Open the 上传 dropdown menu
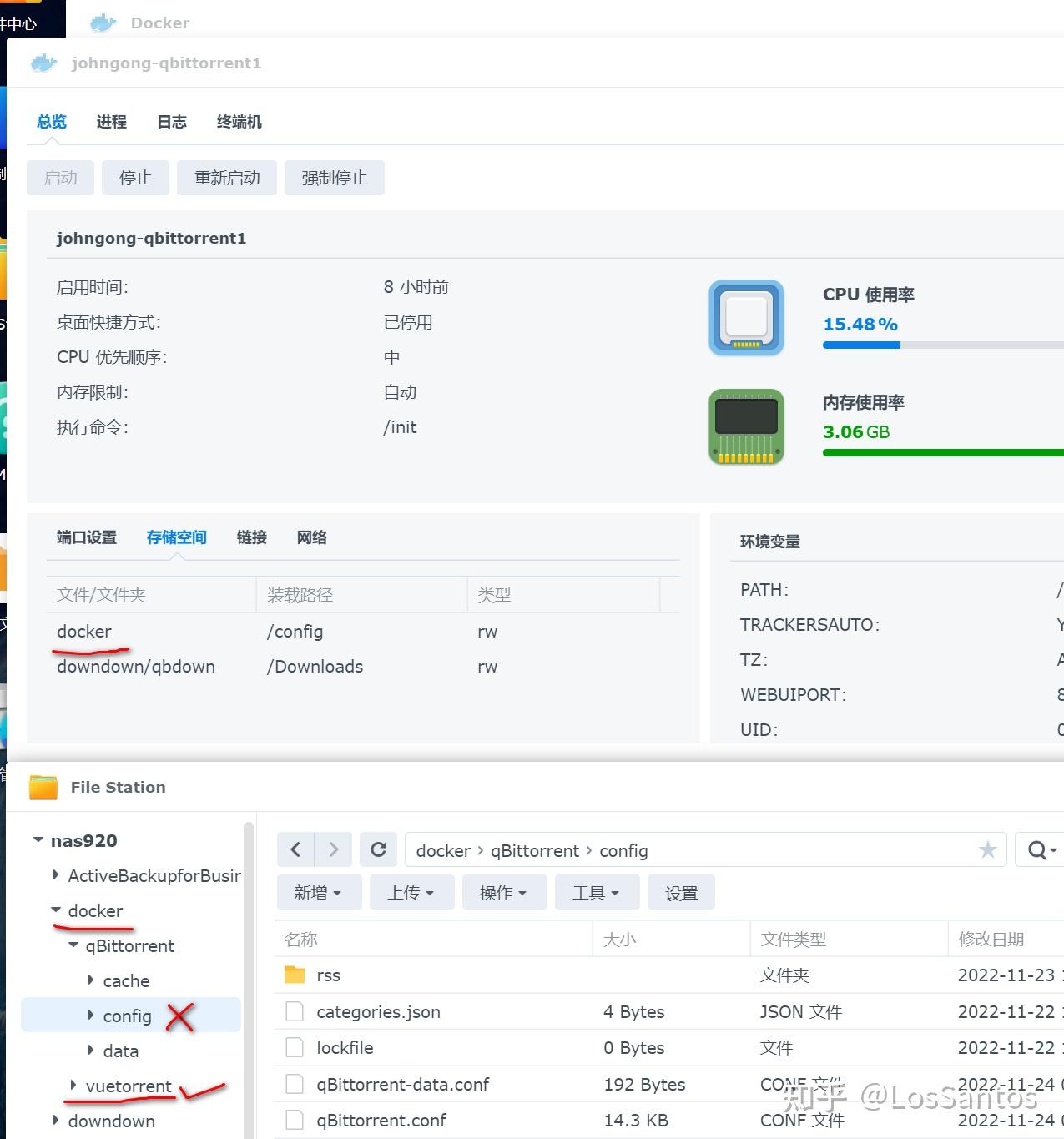 [x=412, y=893]
